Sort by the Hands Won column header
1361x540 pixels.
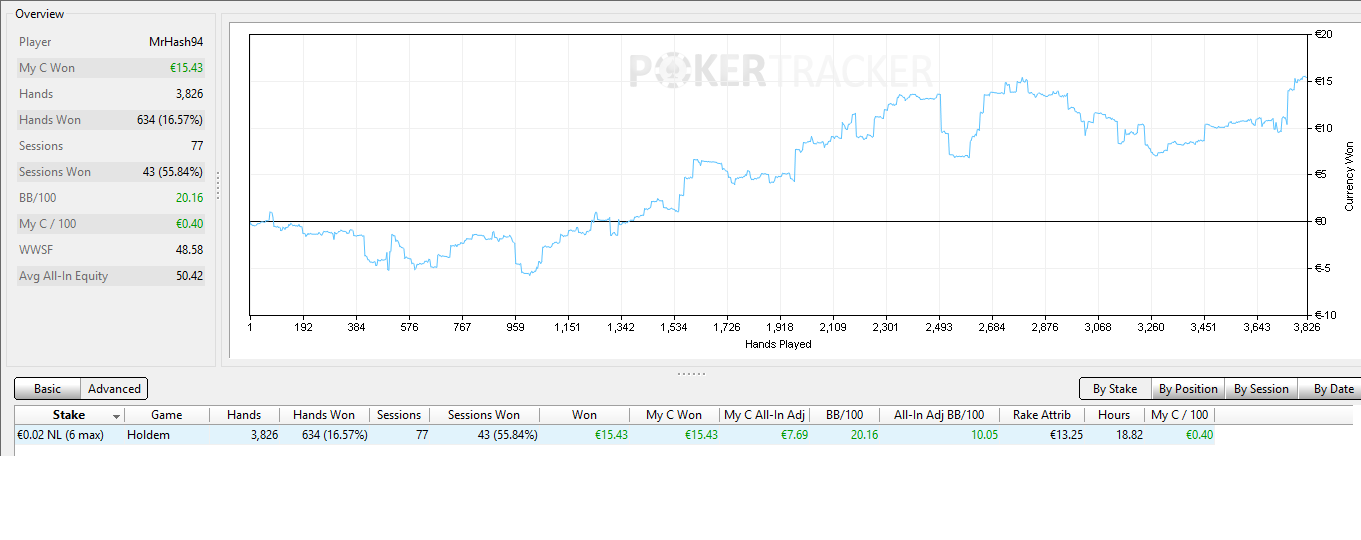point(324,415)
